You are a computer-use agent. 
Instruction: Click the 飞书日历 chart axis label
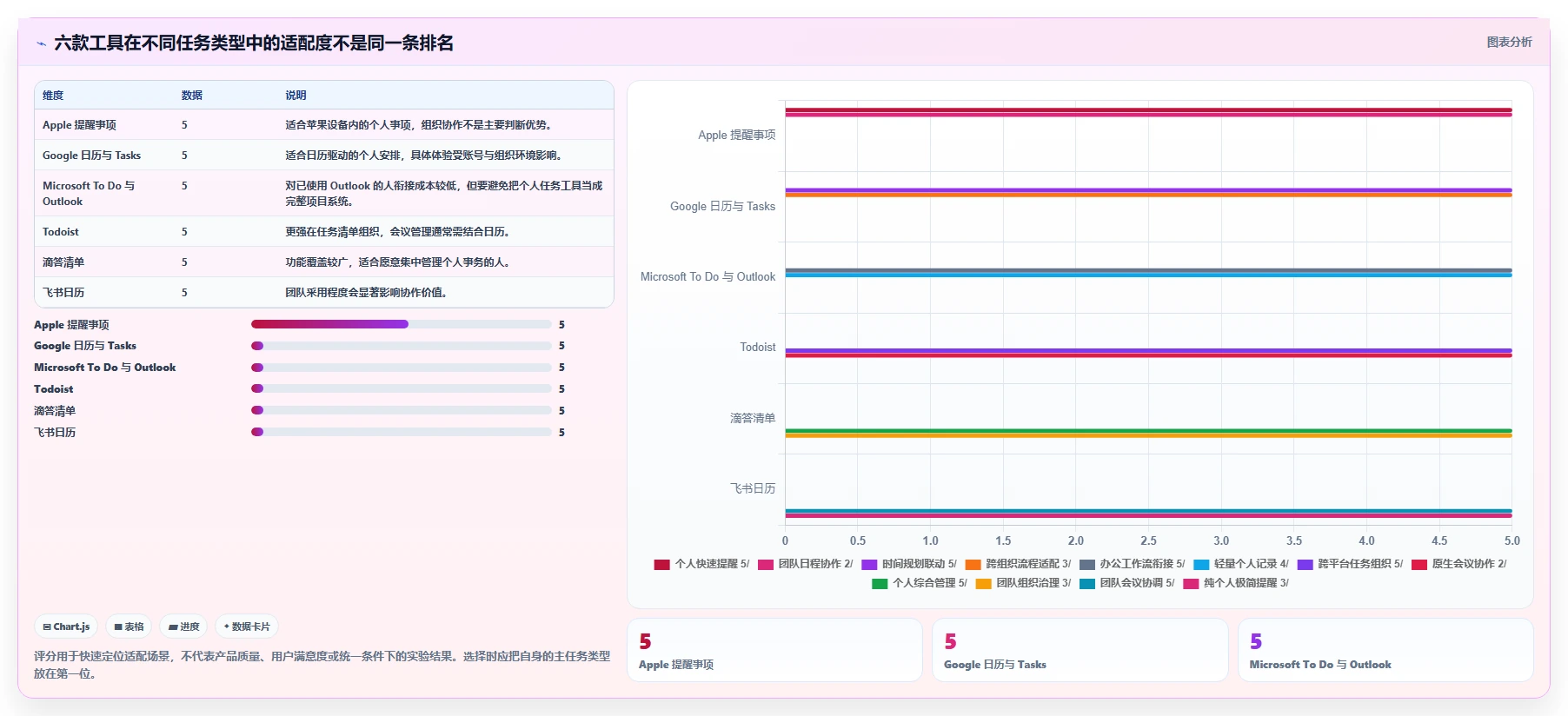[x=752, y=489]
